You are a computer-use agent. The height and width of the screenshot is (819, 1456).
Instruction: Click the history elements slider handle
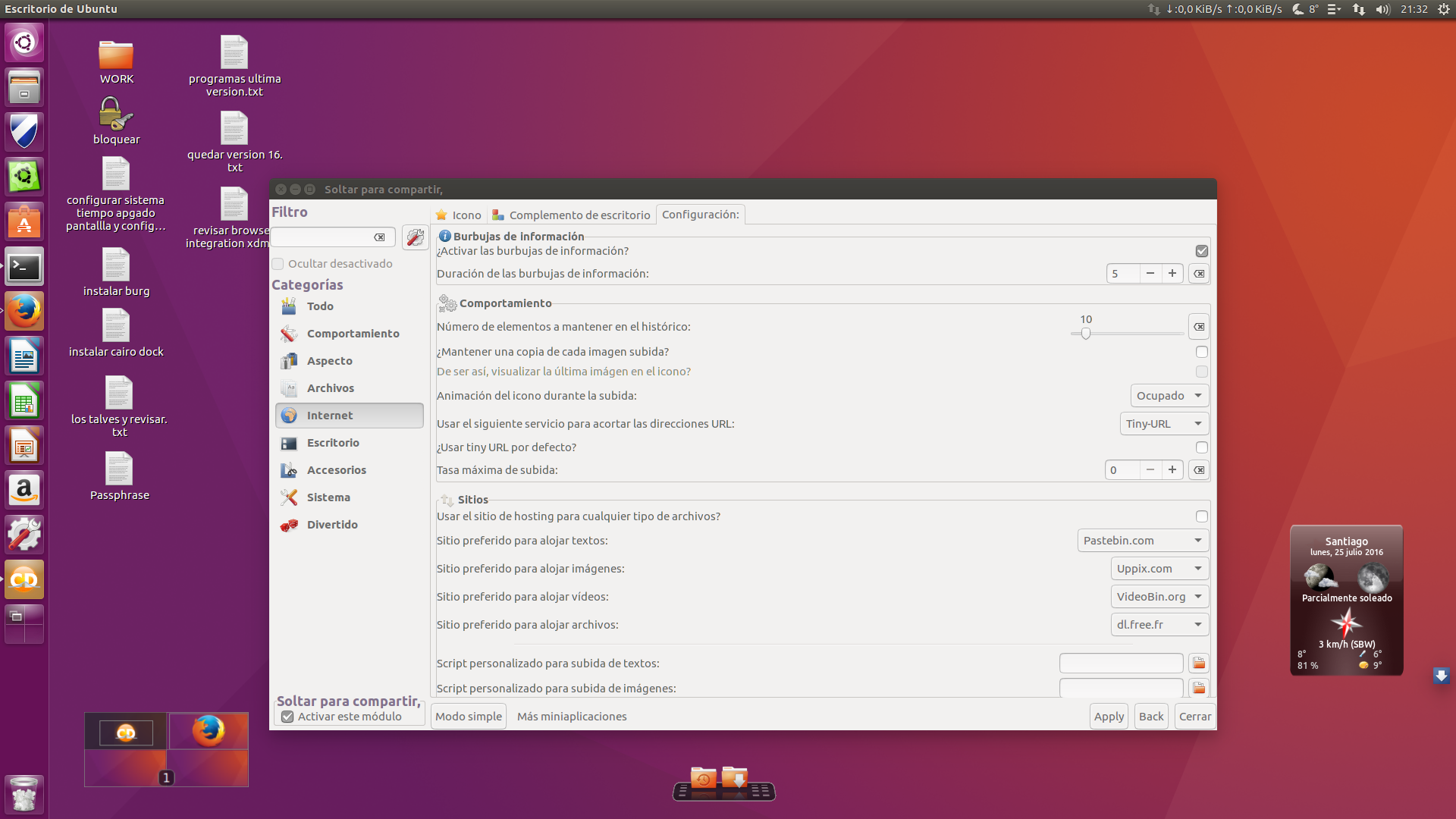click(1086, 334)
